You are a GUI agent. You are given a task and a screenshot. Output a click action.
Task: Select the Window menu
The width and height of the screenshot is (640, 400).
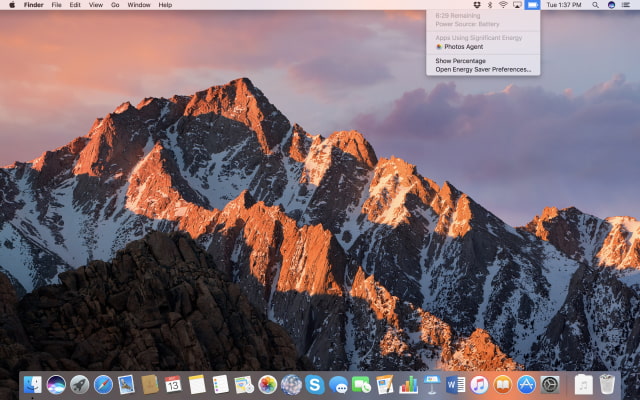139,5
